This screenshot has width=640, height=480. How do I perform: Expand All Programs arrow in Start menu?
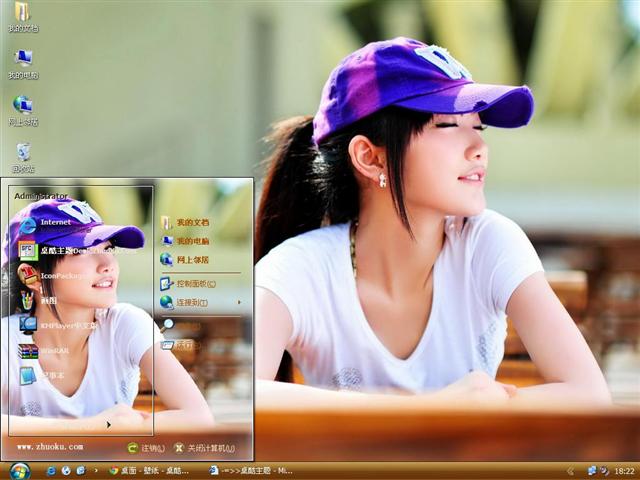tap(108, 425)
